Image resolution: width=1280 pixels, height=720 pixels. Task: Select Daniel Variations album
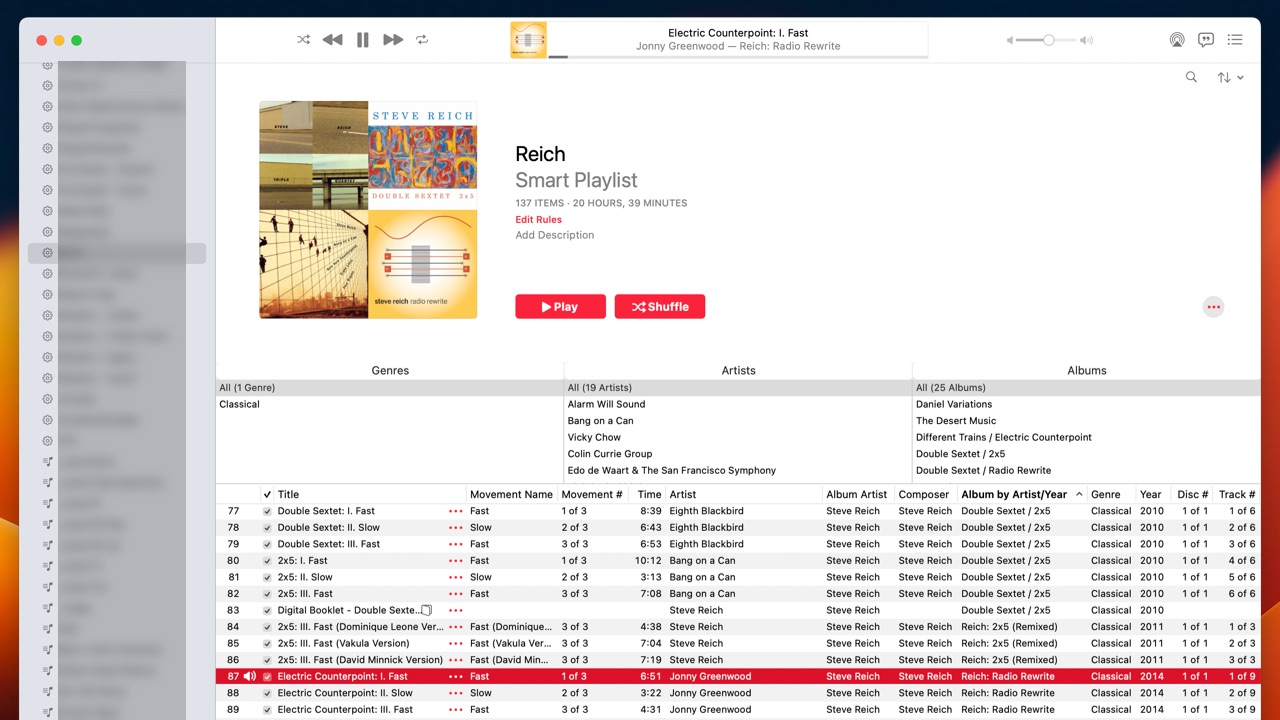tap(1087, 404)
